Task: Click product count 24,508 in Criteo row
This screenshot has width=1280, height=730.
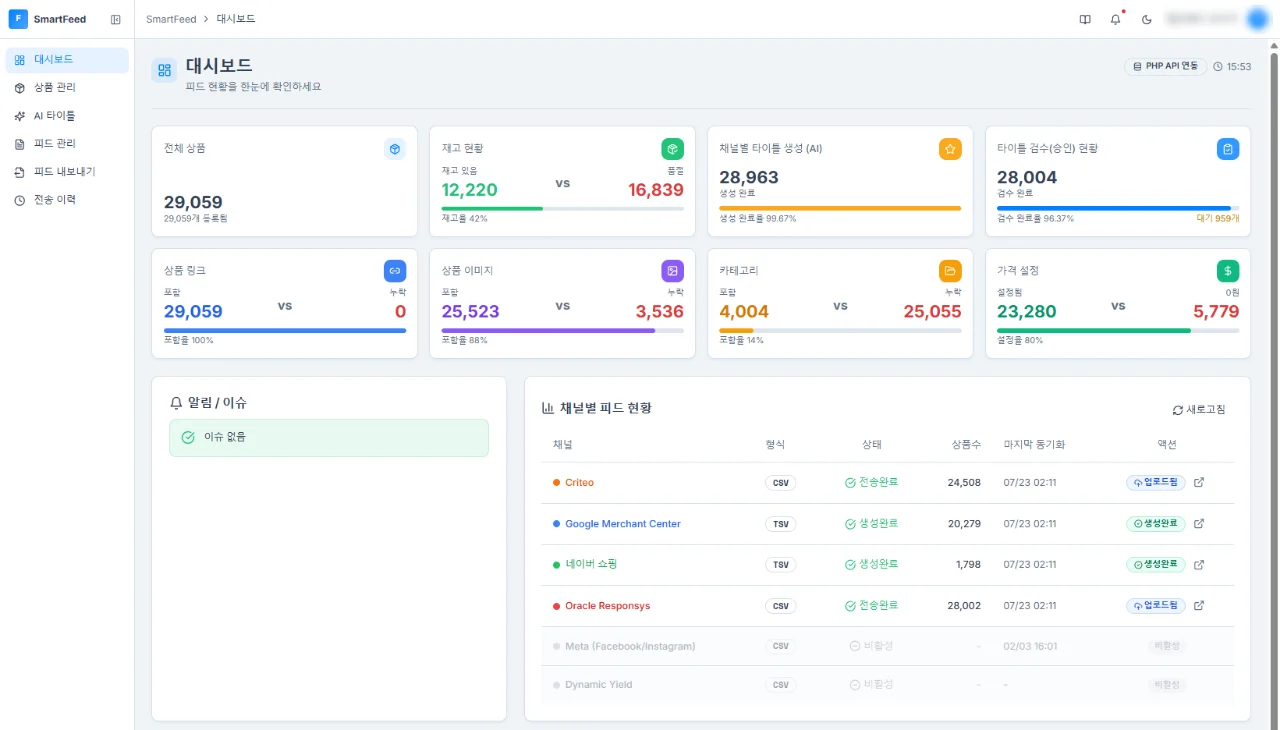Action: pos(964,483)
